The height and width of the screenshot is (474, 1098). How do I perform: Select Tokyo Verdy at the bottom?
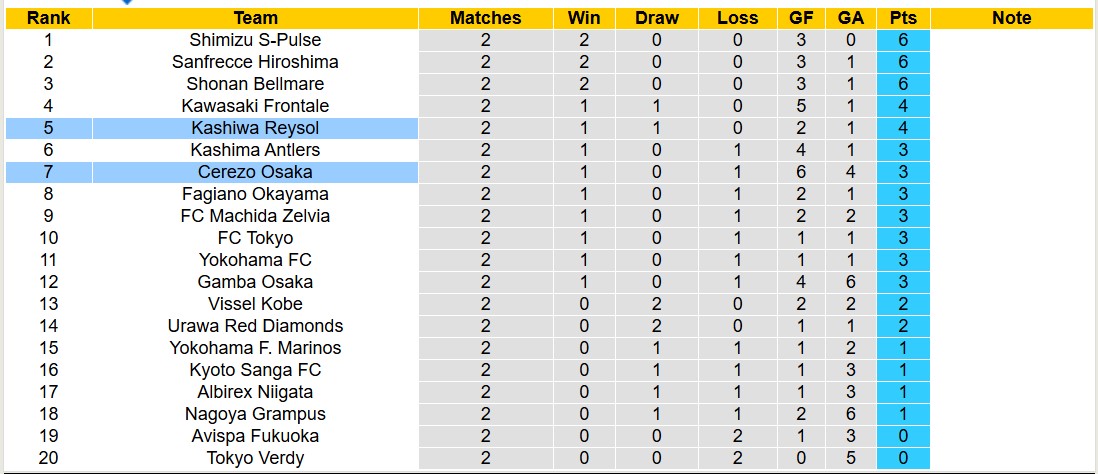pyautogui.click(x=255, y=458)
